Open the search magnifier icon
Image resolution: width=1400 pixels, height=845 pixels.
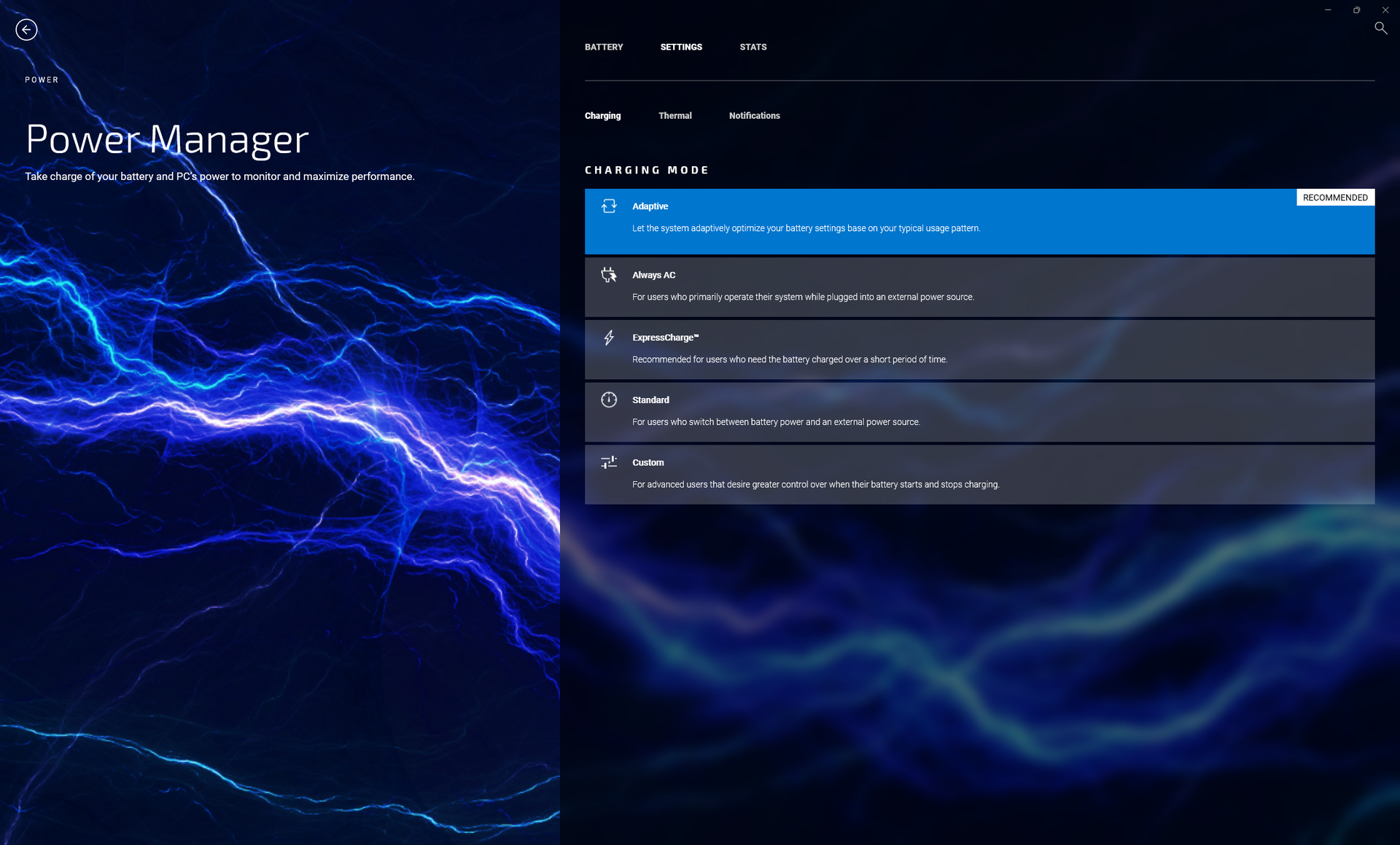coord(1380,28)
